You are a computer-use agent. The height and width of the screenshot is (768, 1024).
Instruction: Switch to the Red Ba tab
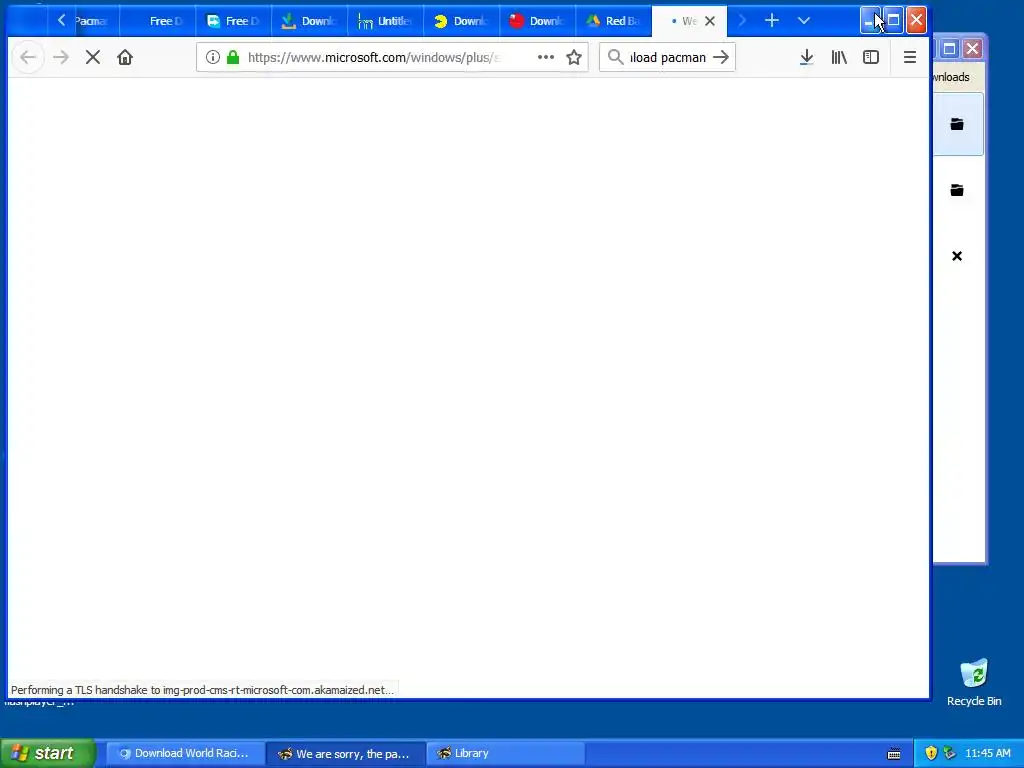[613, 21]
